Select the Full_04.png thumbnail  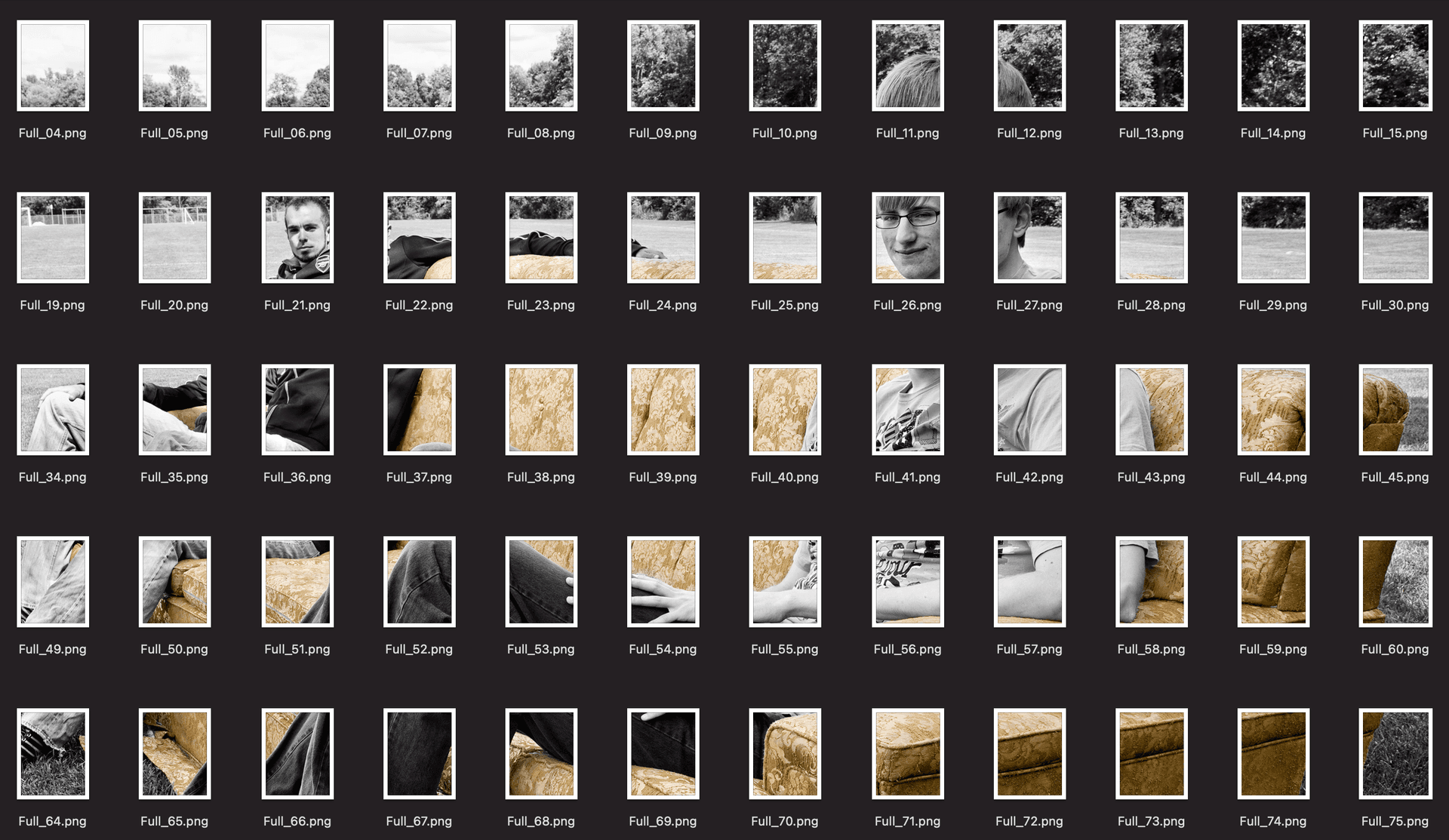pos(52,66)
